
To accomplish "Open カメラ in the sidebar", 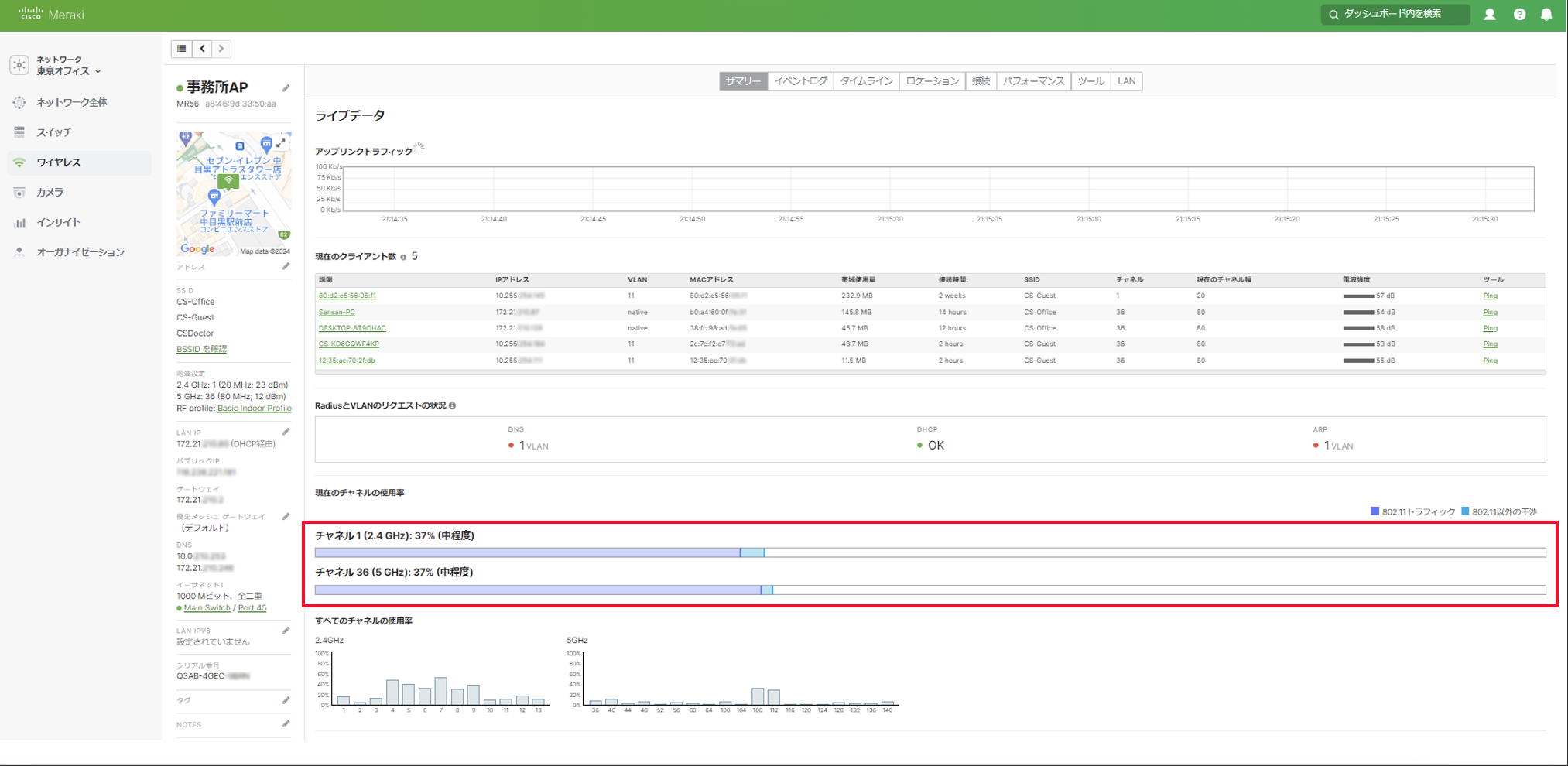I will 50,192.
